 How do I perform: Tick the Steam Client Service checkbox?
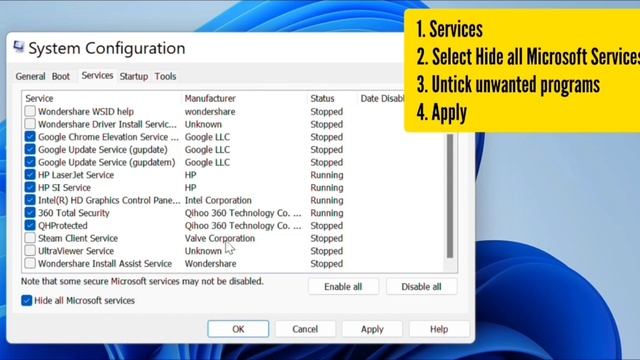(x=30, y=238)
